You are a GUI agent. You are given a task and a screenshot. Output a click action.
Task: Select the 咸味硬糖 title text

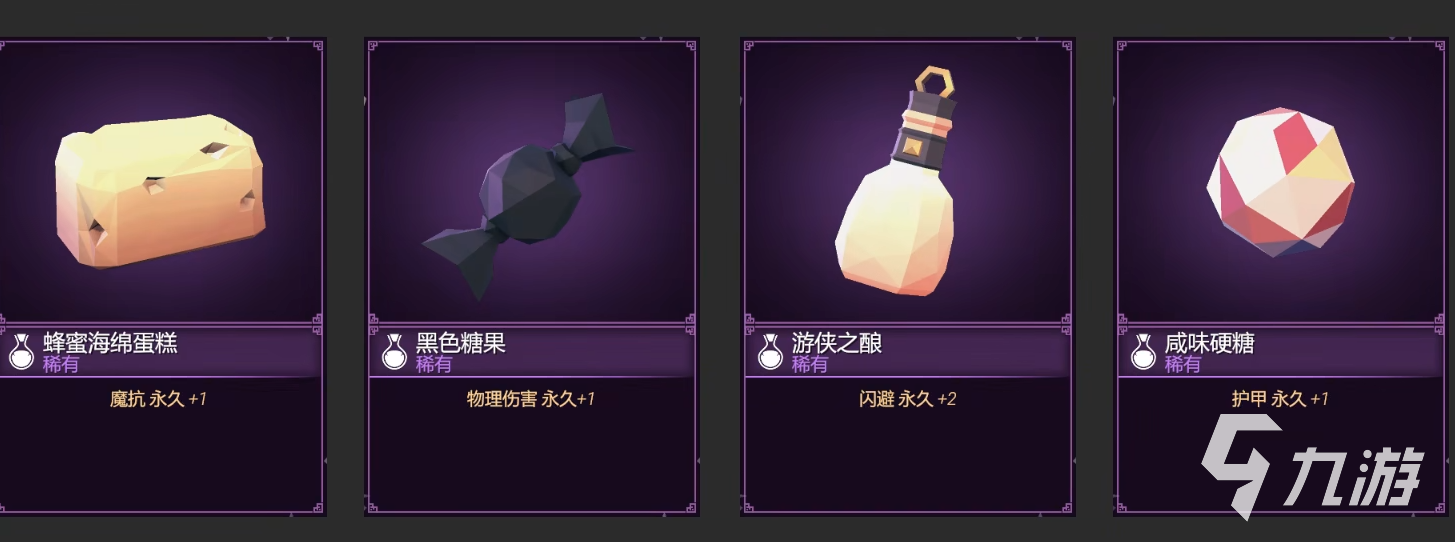click(1209, 343)
